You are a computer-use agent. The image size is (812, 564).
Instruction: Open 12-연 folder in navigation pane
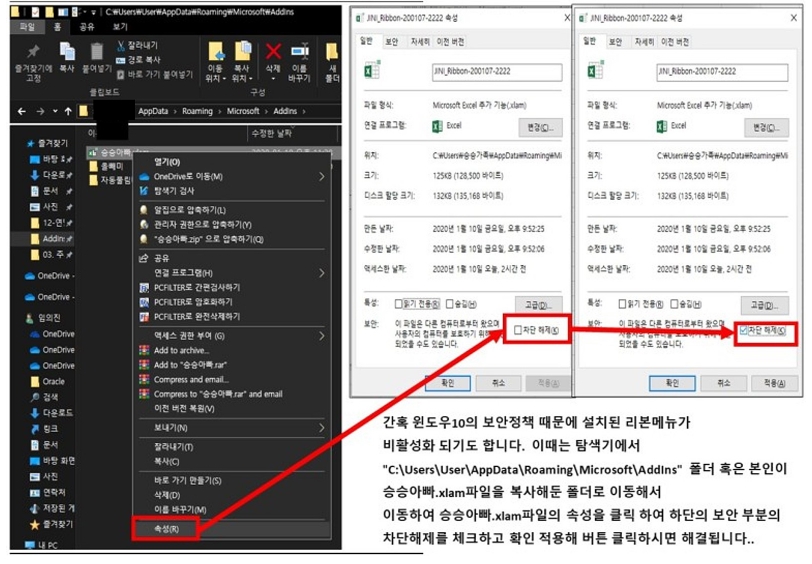[51, 223]
